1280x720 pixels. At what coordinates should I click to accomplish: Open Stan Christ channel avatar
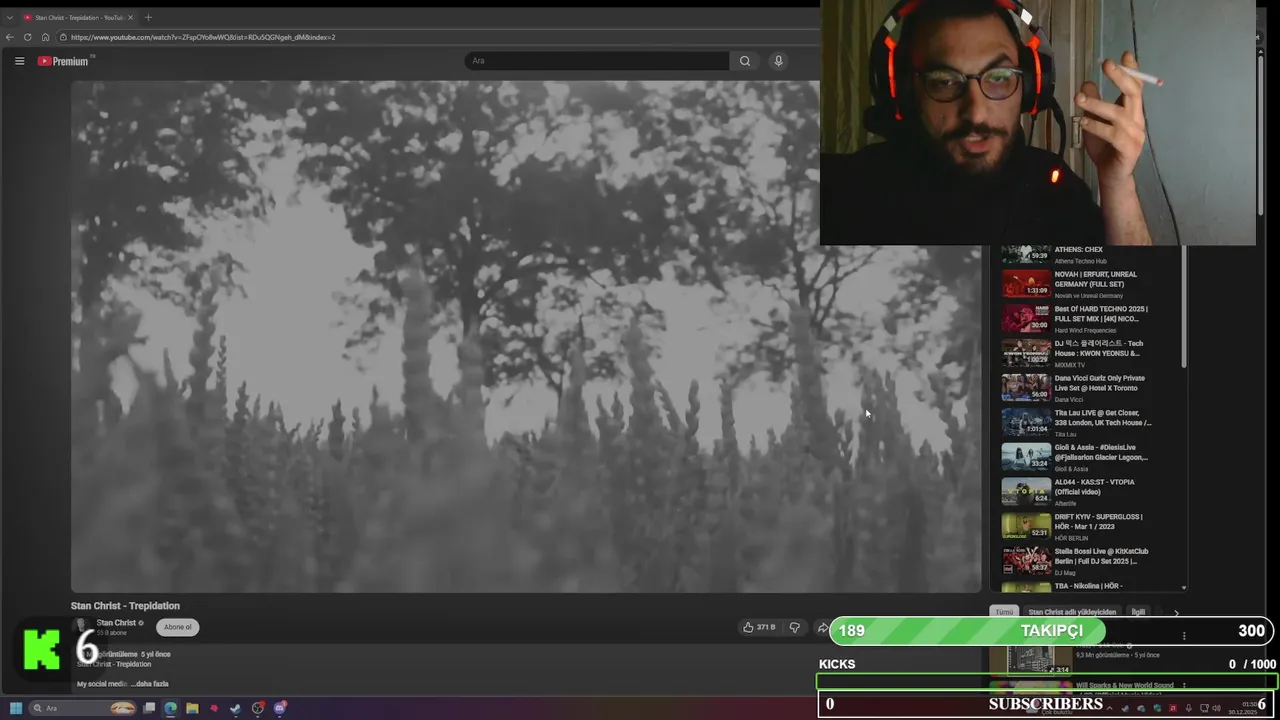(x=82, y=627)
